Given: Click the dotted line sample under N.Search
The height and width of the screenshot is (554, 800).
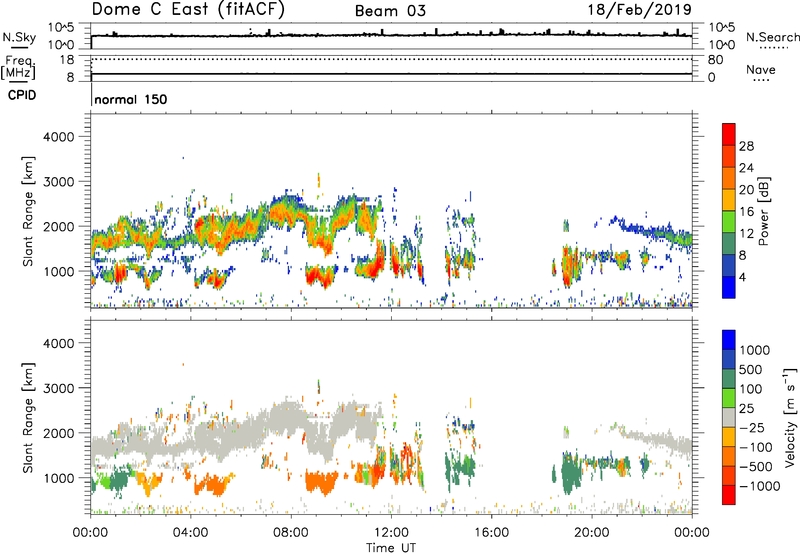Looking at the screenshot, I should coord(773,48).
